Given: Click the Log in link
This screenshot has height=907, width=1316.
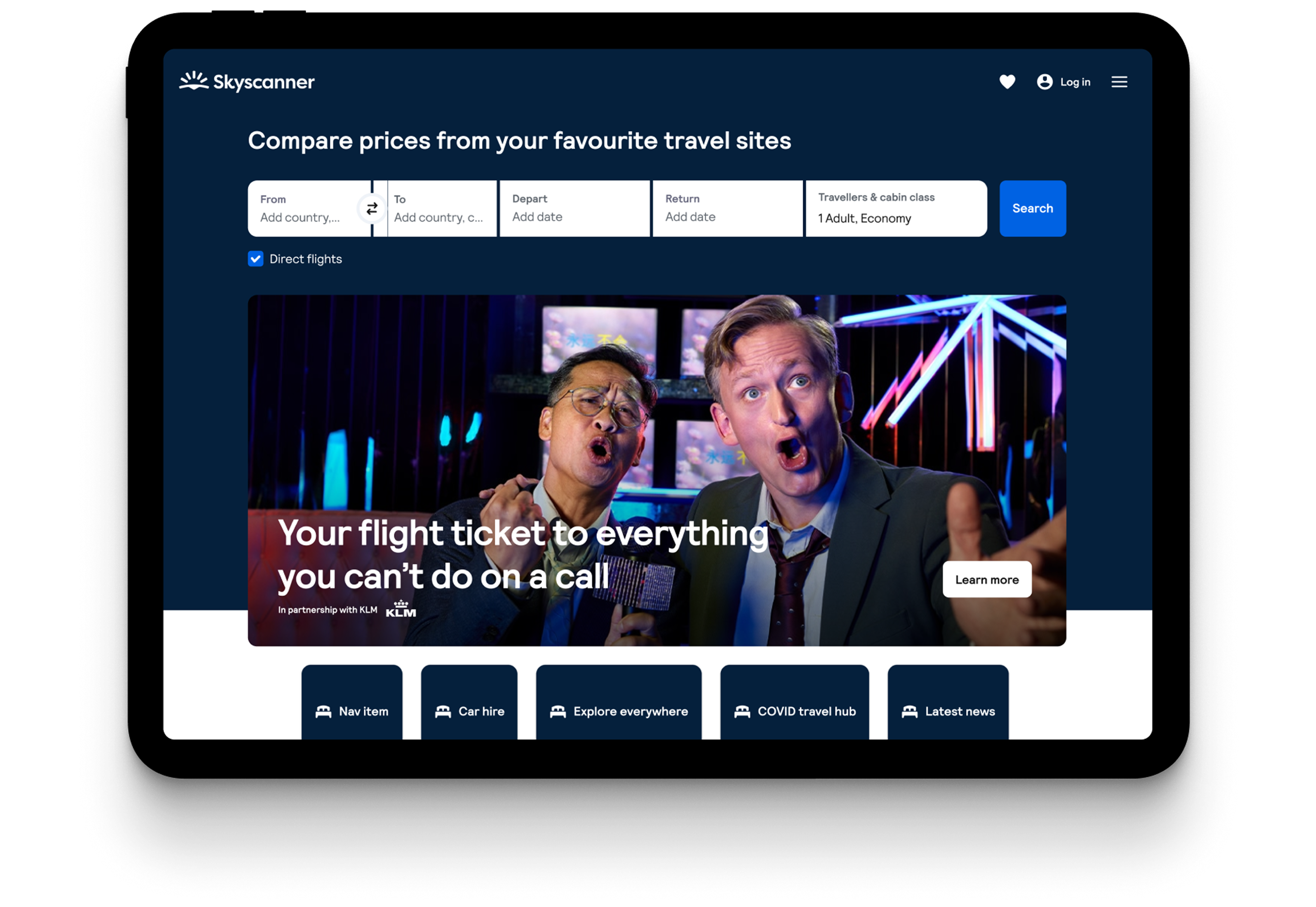Looking at the screenshot, I should click(1075, 82).
